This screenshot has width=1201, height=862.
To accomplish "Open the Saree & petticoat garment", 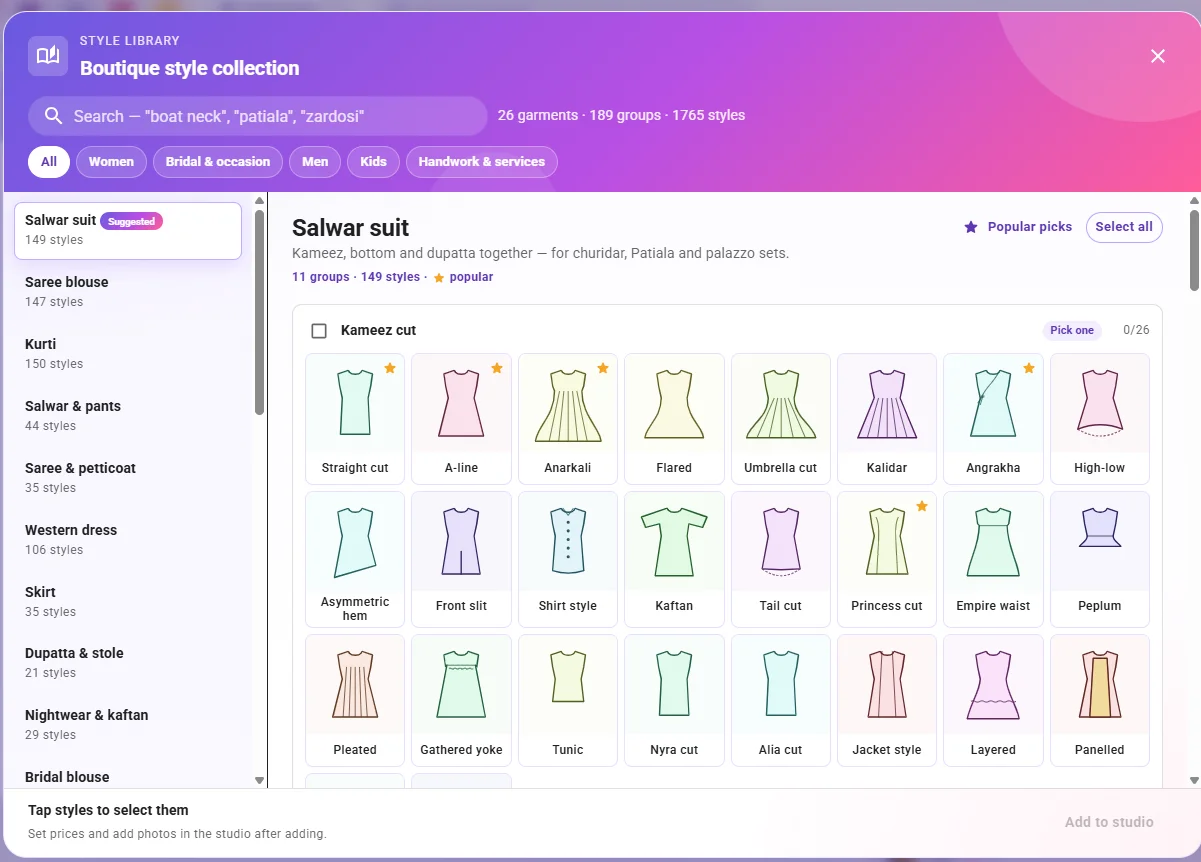I will pyautogui.click(x=128, y=478).
